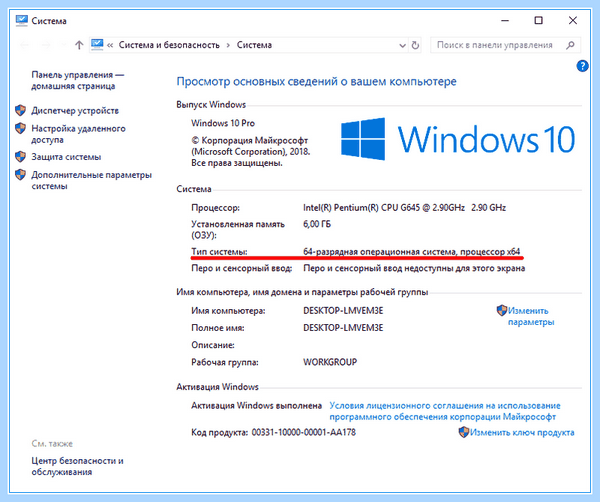This screenshot has width=600, height=502.
Task: Open Панель управления — домашняя страница
Action: [78, 80]
